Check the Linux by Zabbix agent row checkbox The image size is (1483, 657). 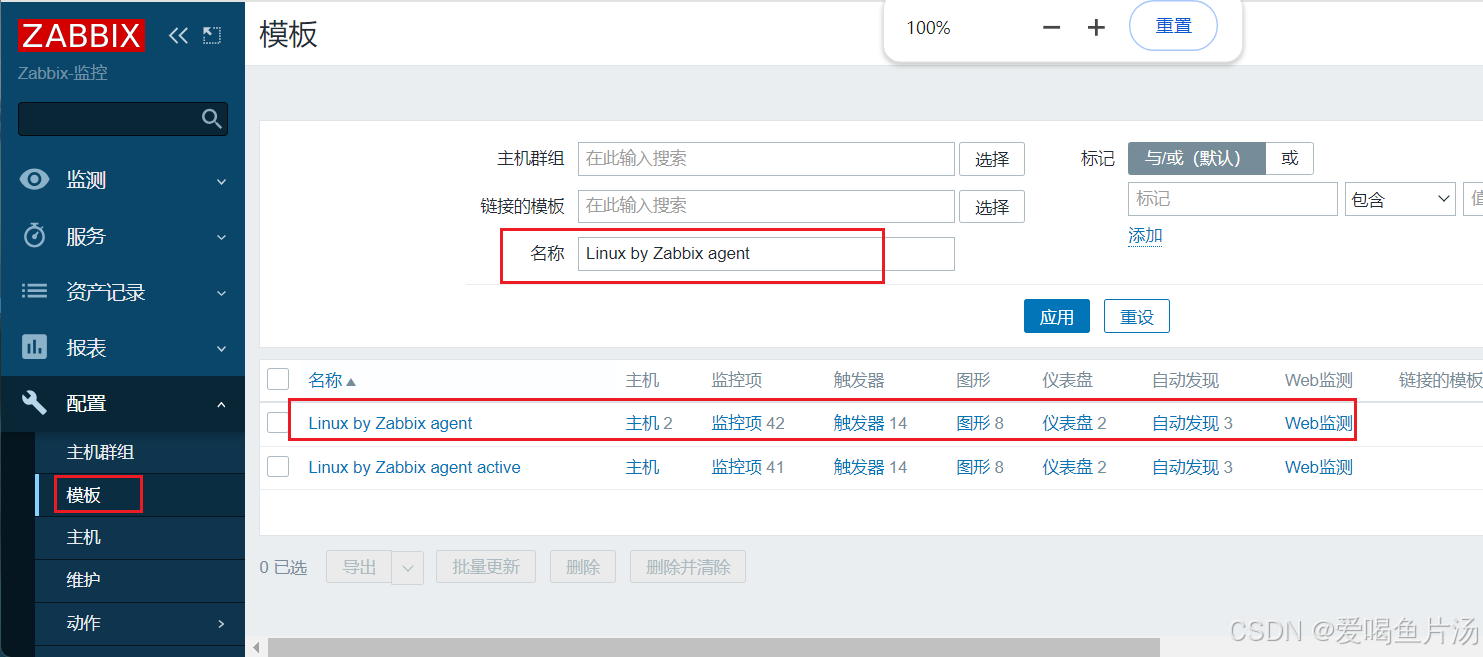[x=278, y=423]
